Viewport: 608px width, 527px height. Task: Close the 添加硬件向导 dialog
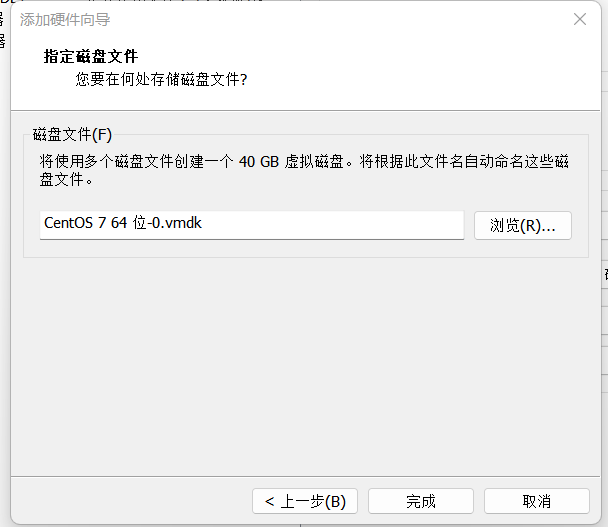point(579,19)
